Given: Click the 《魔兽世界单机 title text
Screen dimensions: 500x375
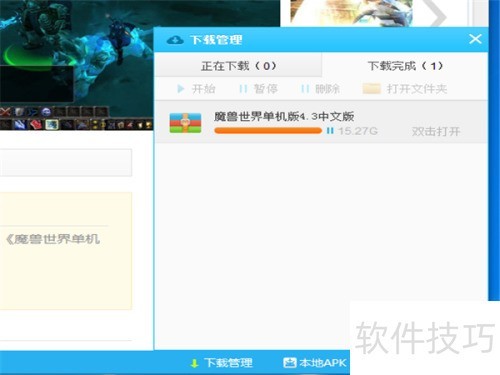Looking at the screenshot, I should coord(53,239).
